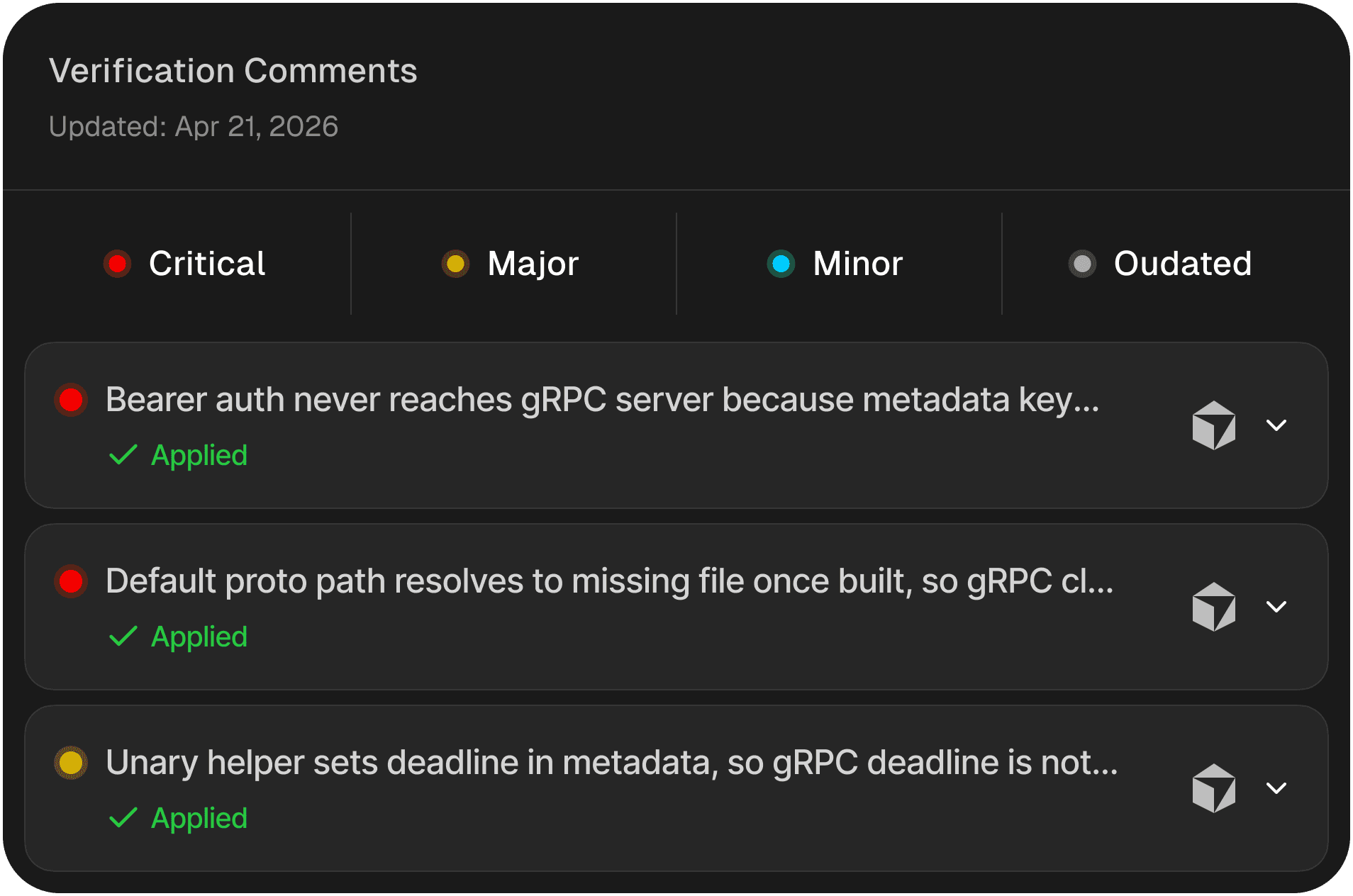Expand the Bearer auth comment chevron
Screen dimensions: 1353x896
click(x=1276, y=425)
